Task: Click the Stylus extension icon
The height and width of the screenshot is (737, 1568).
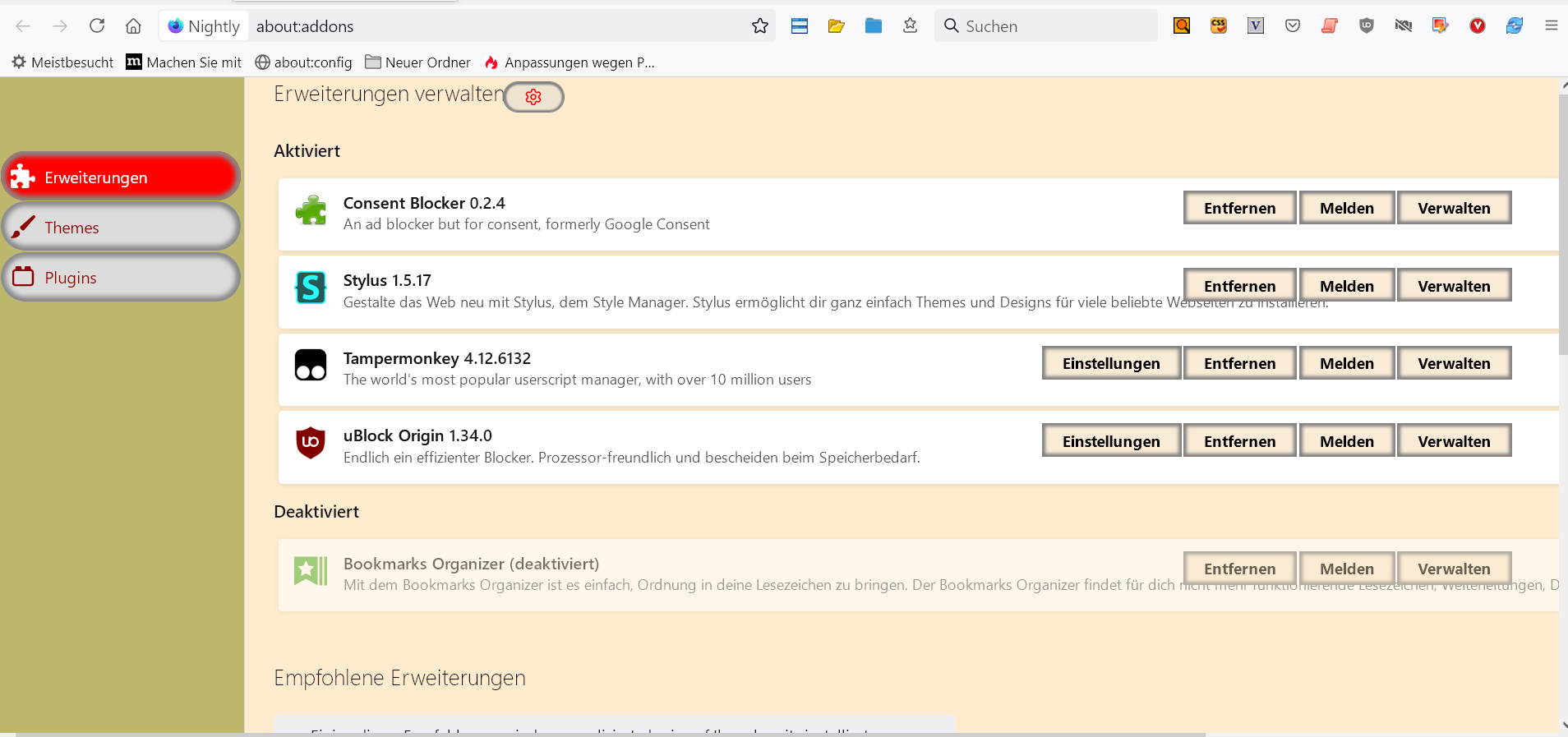Action: tap(311, 288)
